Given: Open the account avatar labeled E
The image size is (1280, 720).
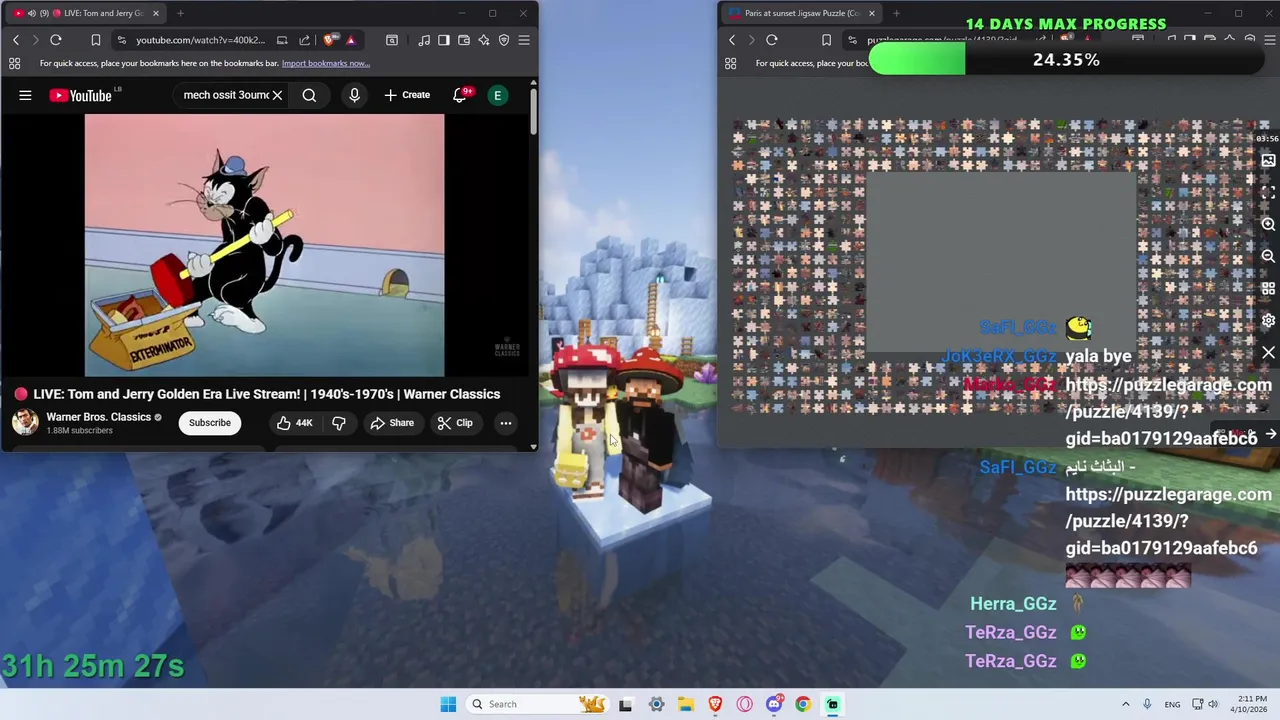Looking at the screenshot, I should coord(497,95).
